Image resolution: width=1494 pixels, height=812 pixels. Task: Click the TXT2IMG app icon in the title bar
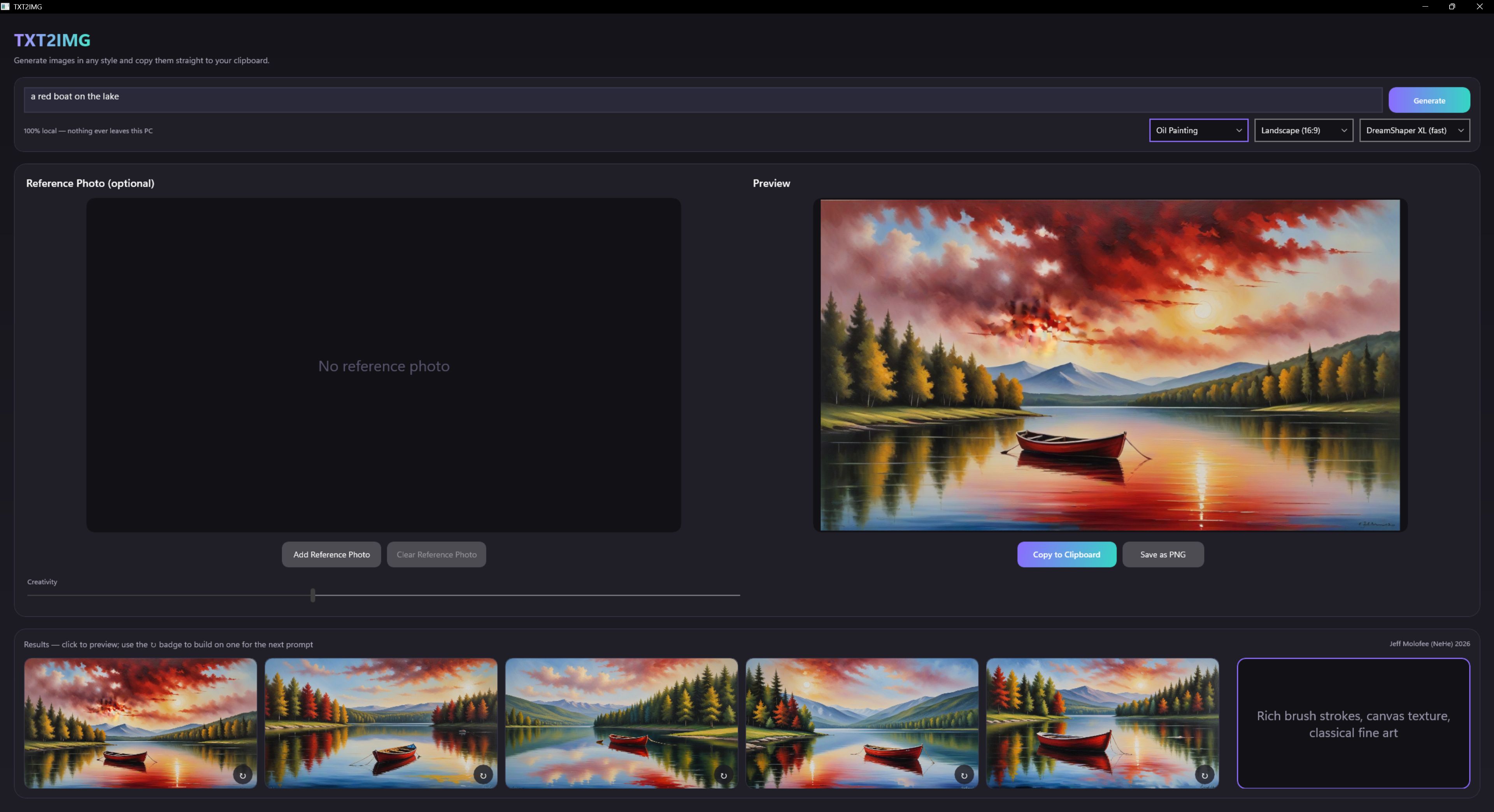point(5,6)
